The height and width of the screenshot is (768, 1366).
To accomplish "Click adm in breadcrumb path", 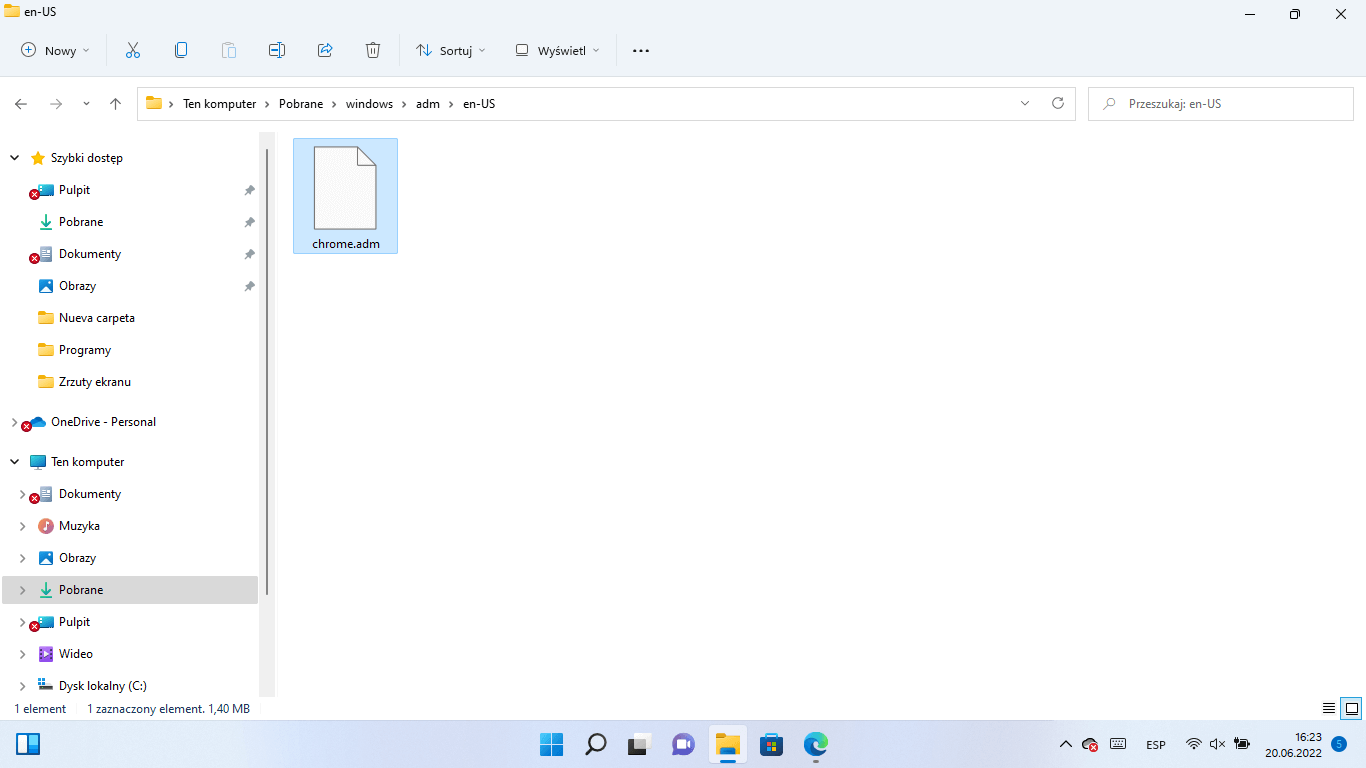I will [x=428, y=104].
